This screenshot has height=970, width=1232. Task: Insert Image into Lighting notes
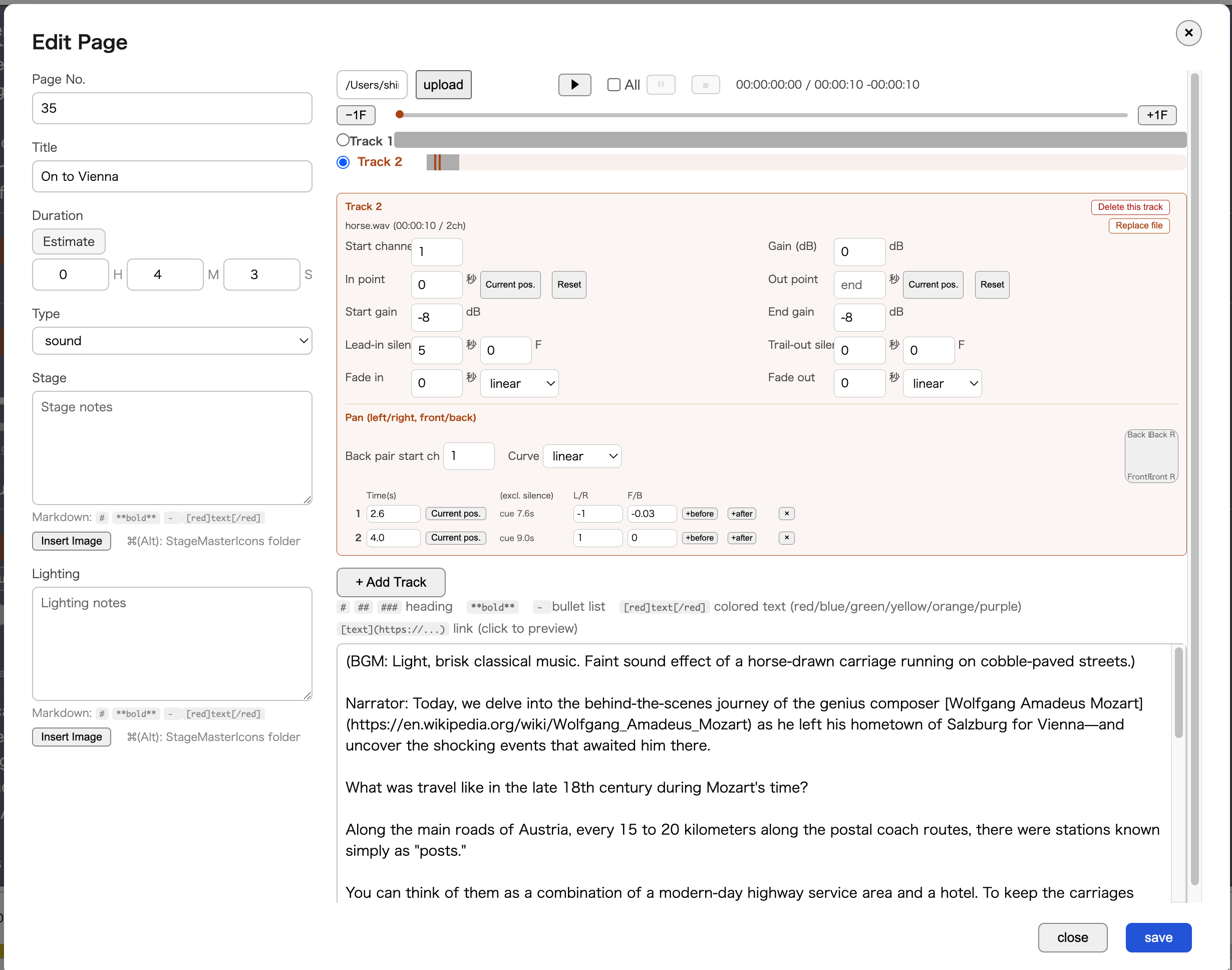point(72,737)
